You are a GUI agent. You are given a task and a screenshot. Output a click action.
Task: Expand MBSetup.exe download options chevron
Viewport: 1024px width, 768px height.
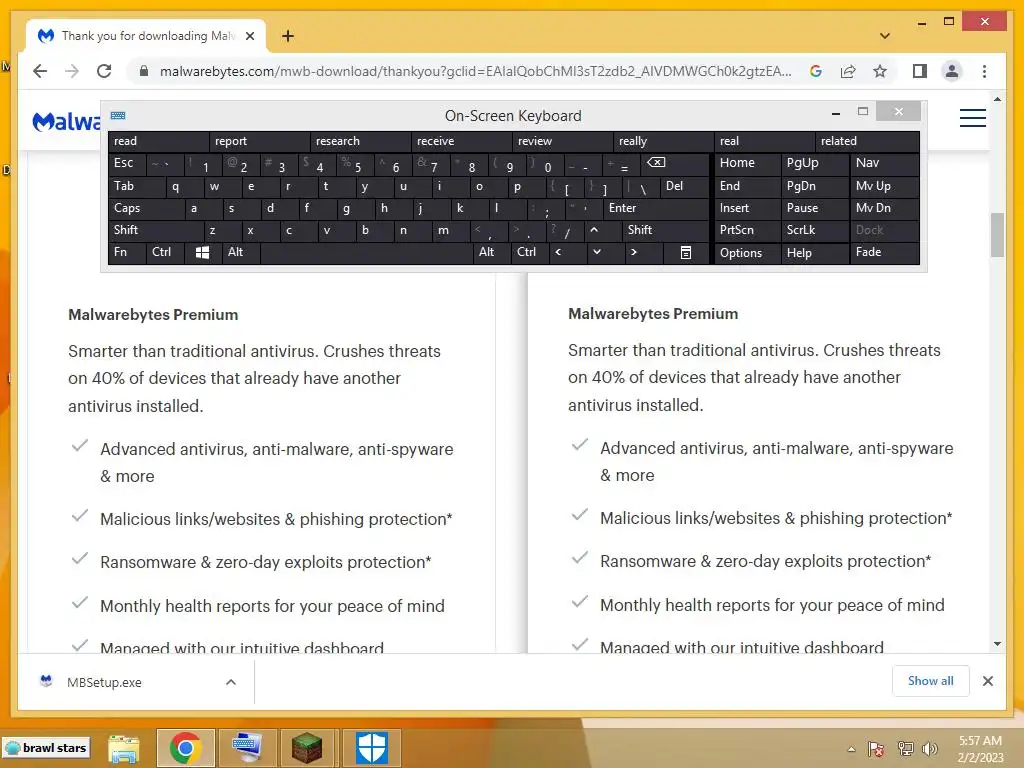(231, 682)
